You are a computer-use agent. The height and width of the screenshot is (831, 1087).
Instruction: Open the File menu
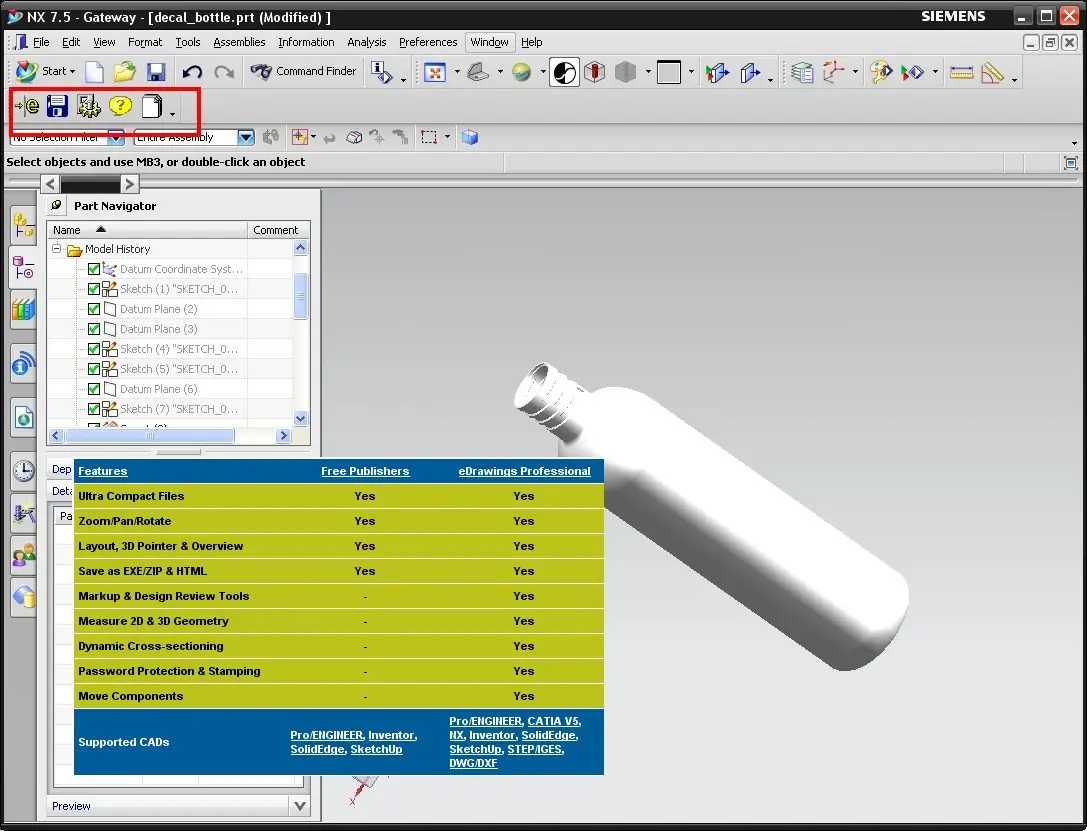click(x=42, y=42)
